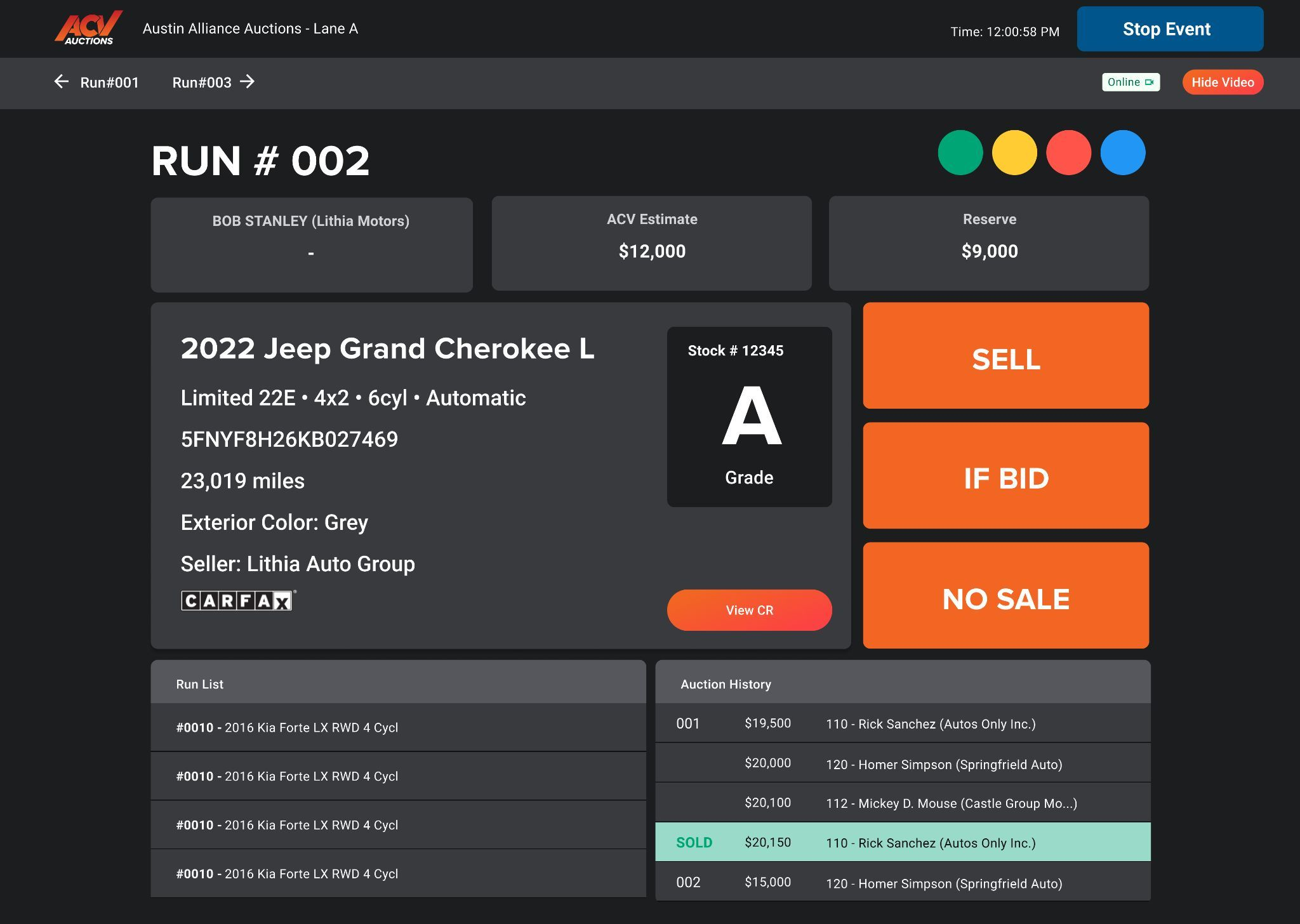This screenshot has width=1300, height=924.
Task: Click the ACV Estimate $12,000 card
Action: coord(652,244)
